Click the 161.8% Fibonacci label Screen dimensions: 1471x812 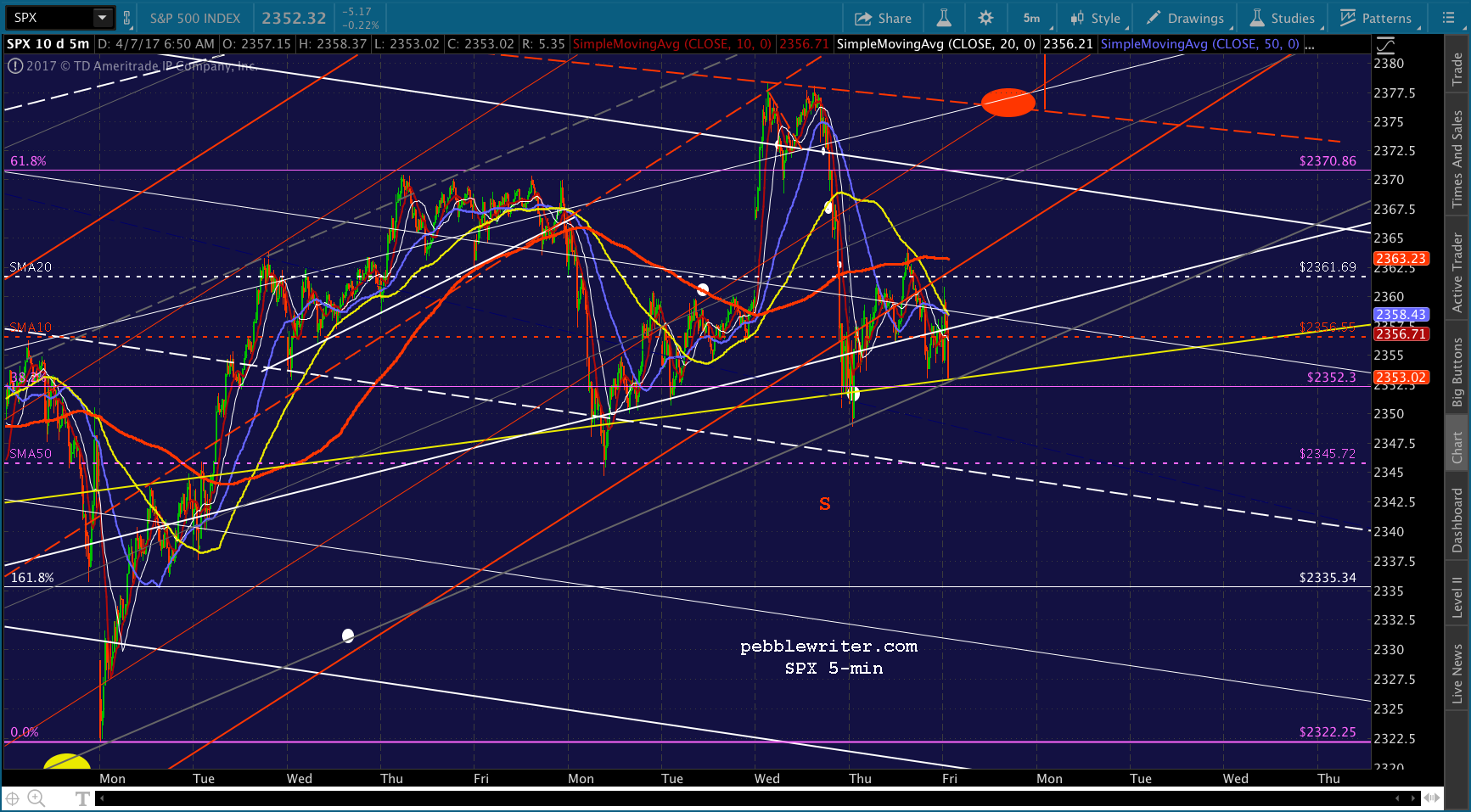click(x=32, y=578)
